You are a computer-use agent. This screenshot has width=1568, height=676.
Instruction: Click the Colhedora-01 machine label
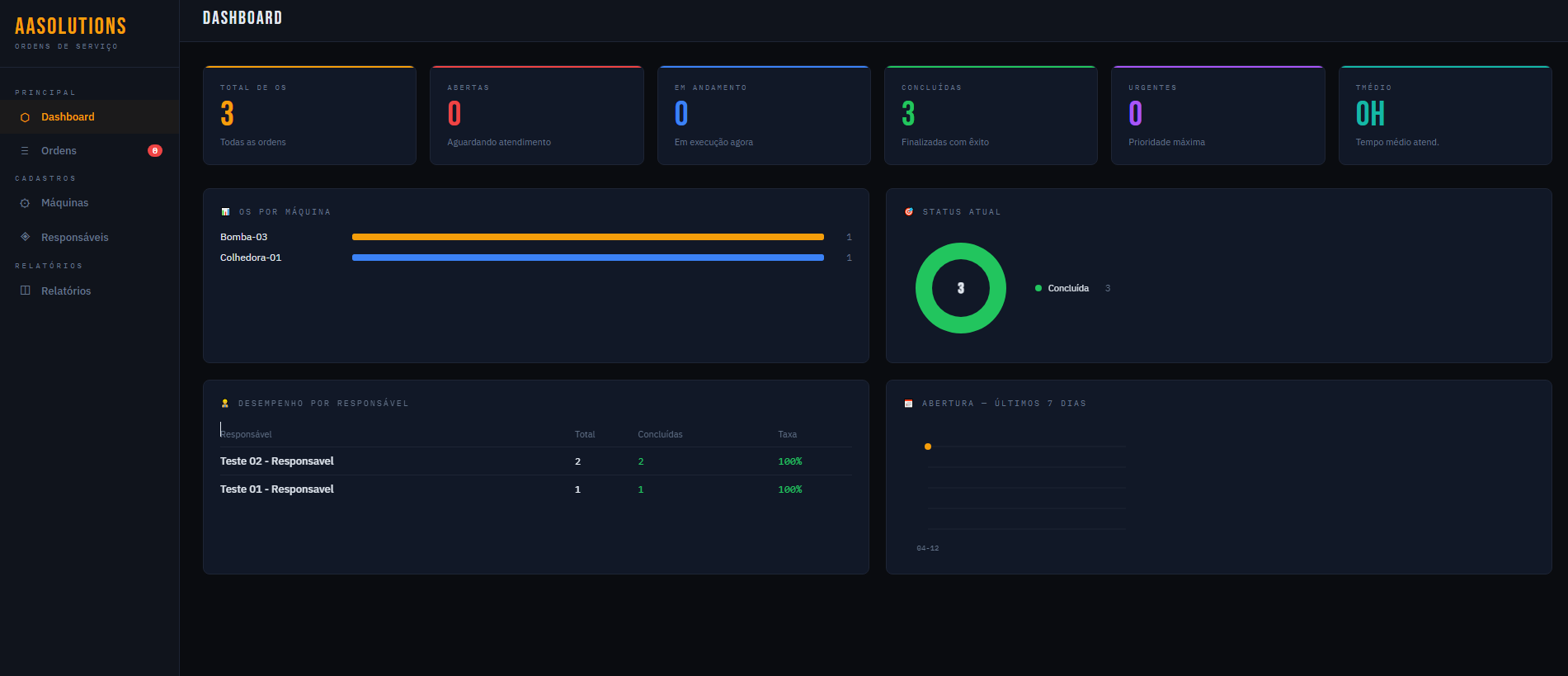pyautogui.click(x=251, y=258)
